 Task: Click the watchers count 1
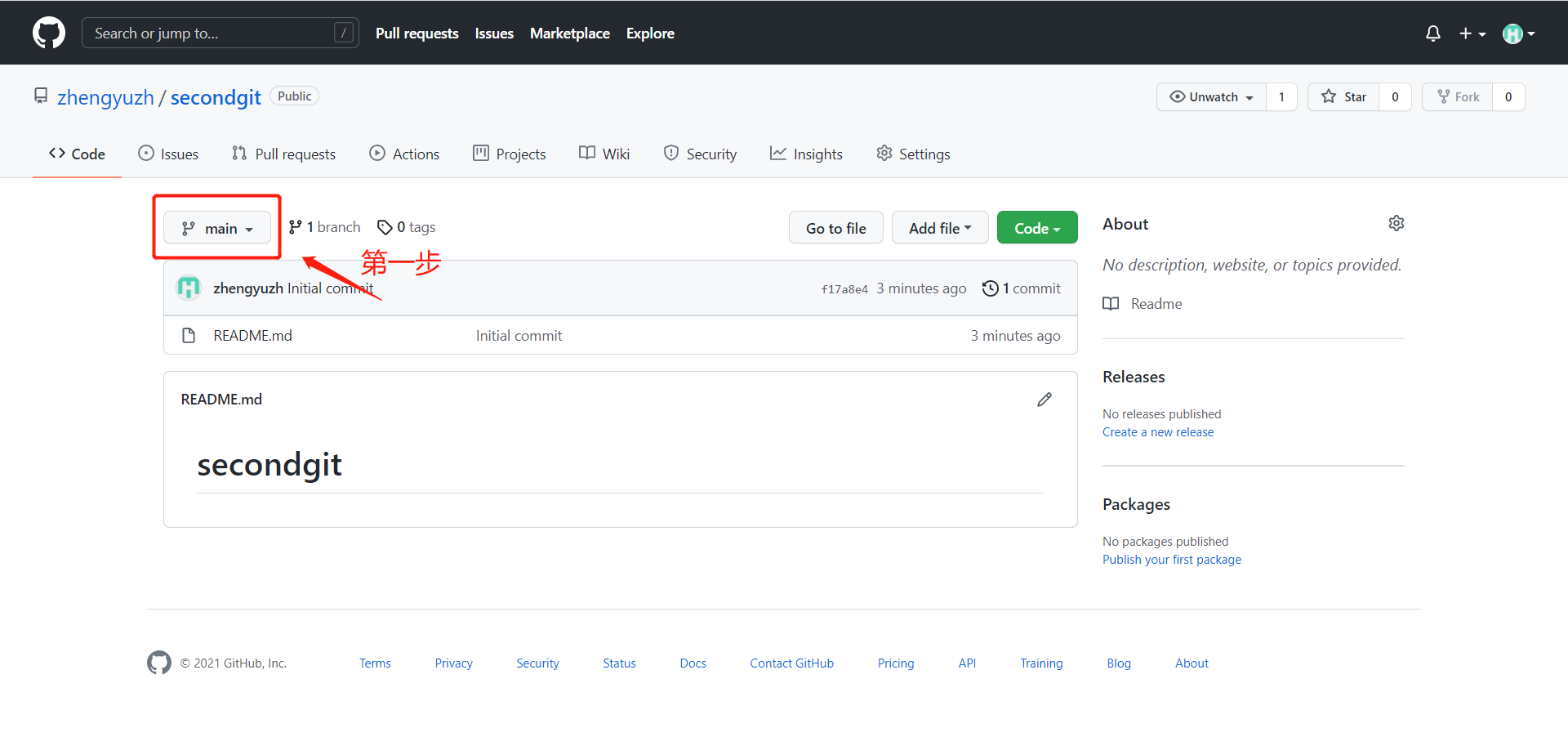pos(1281,96)
